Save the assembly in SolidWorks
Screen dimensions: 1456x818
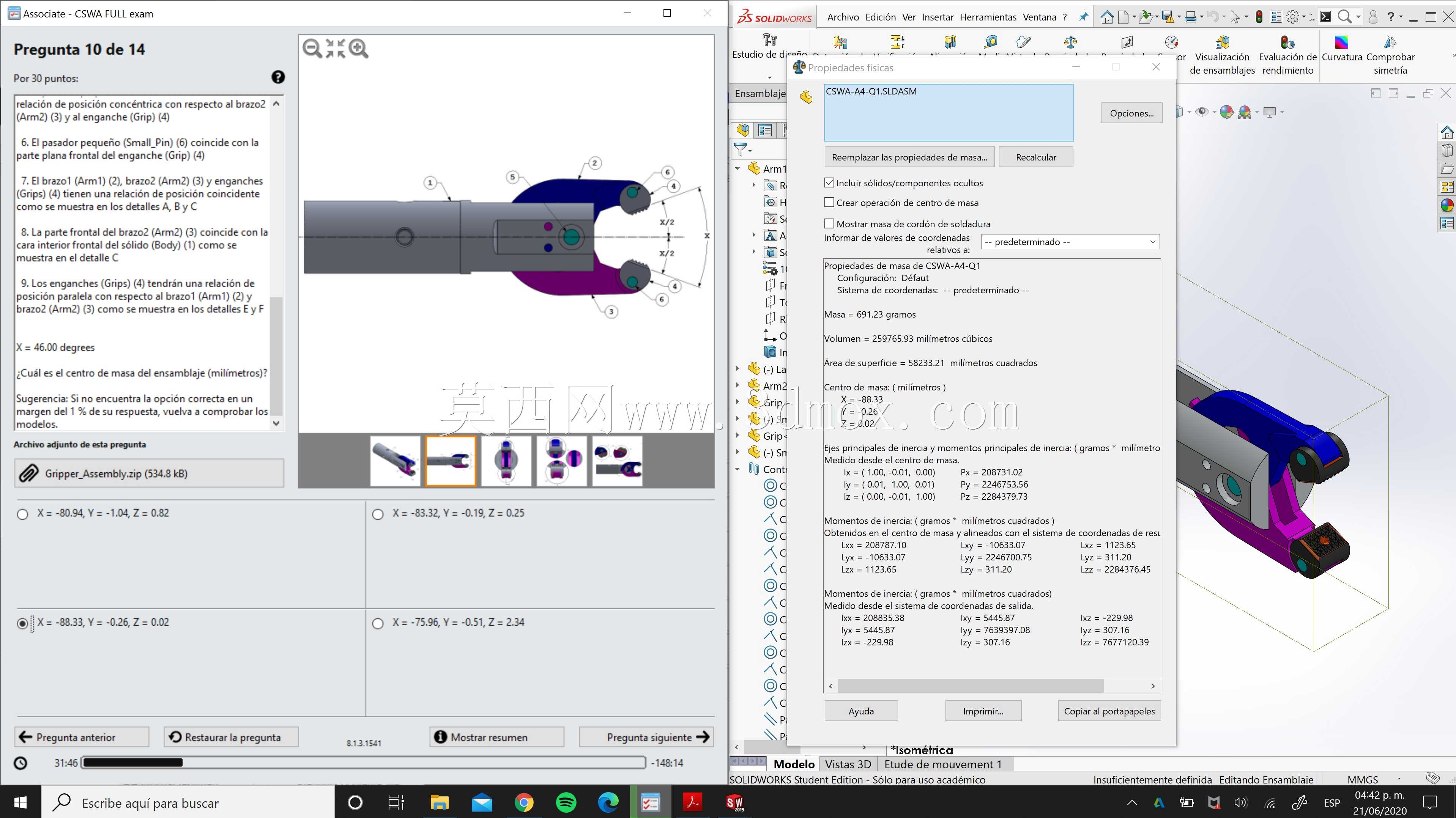(1168, 17)
